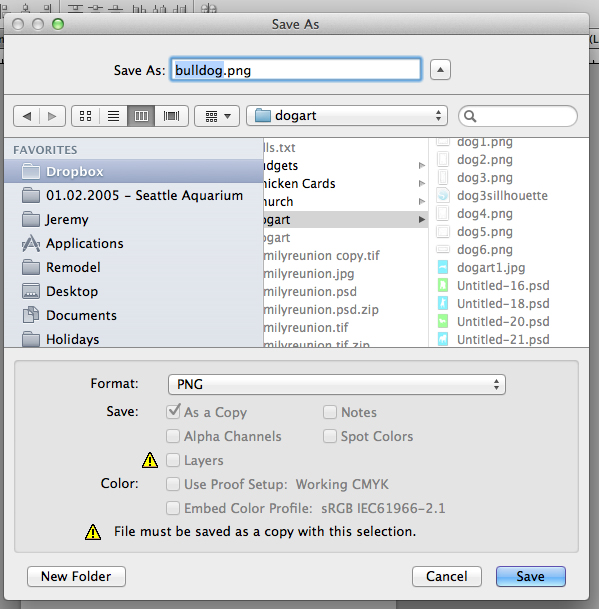This screenshot has width=599, height=609.
Task: Switch to icon view in the file browser
Action: [x=85, y=116]
